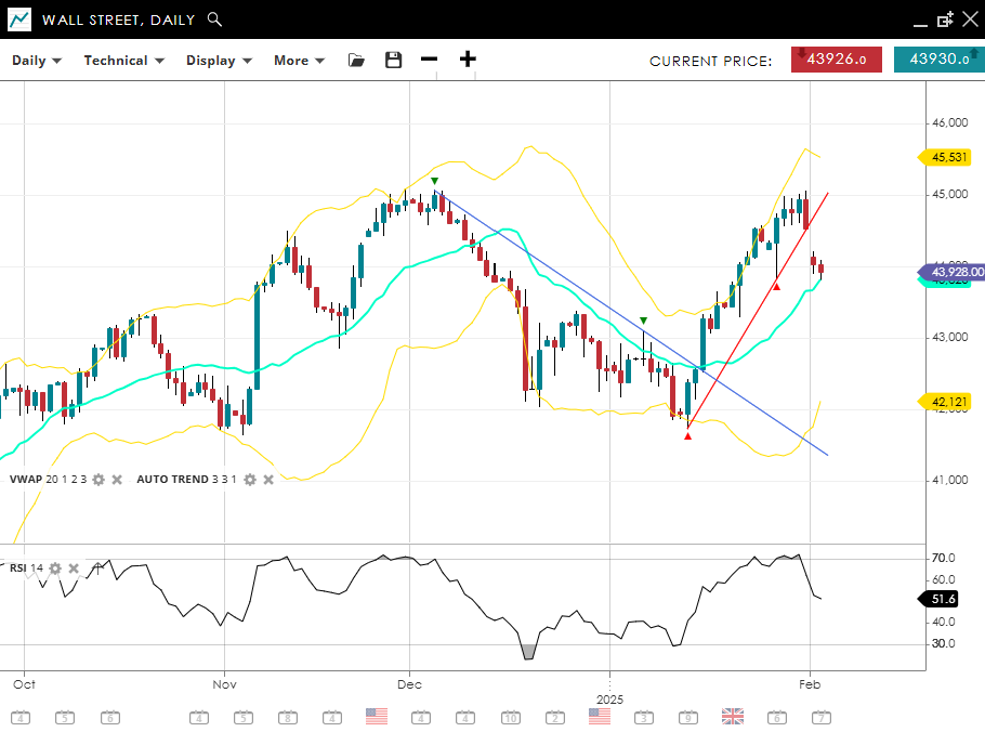Open the More menu

299,60
